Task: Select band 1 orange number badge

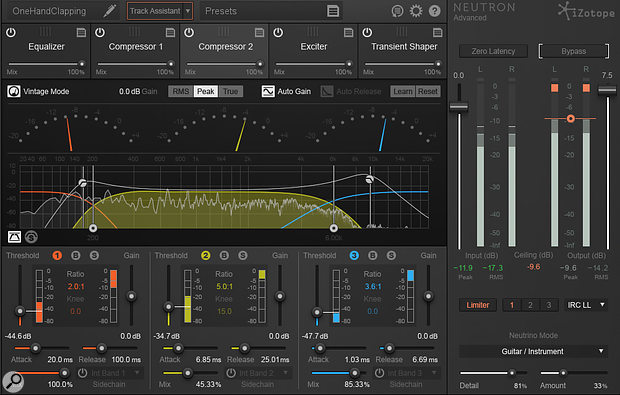Action: click(57, 255)
